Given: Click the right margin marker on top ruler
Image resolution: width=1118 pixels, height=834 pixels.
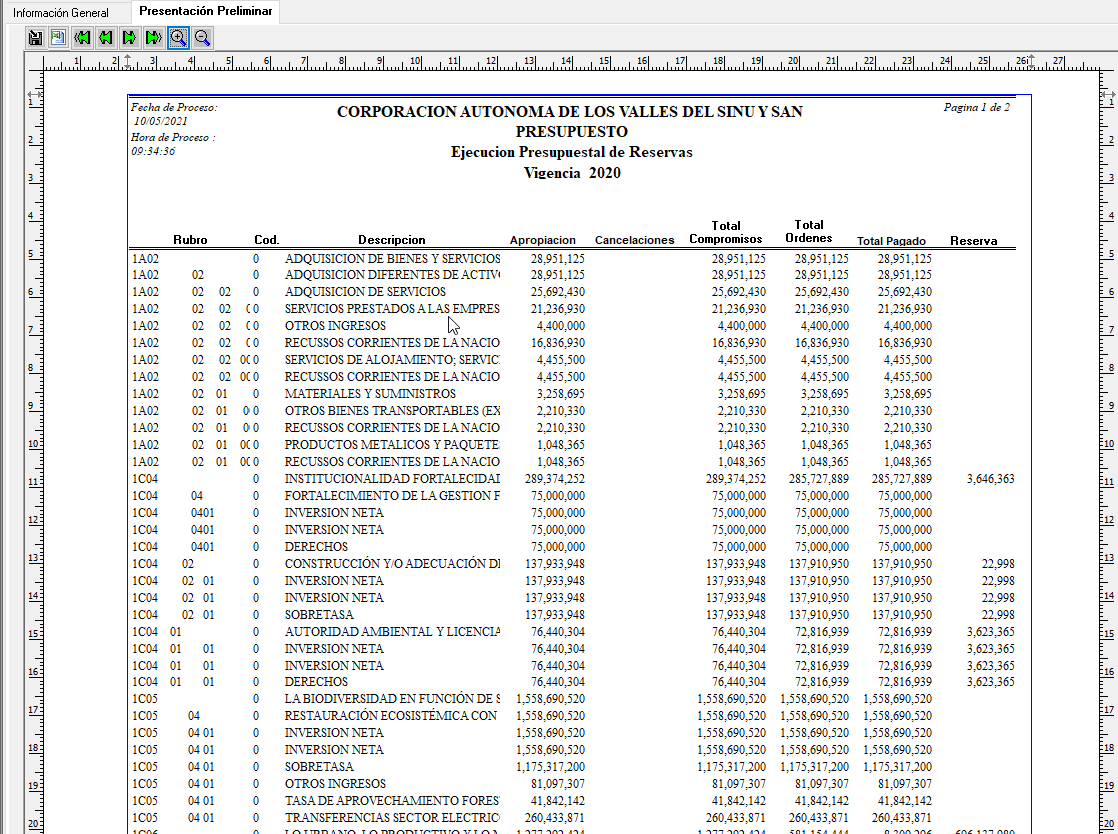Looking at the screenshot, I should pos(1030,60).
